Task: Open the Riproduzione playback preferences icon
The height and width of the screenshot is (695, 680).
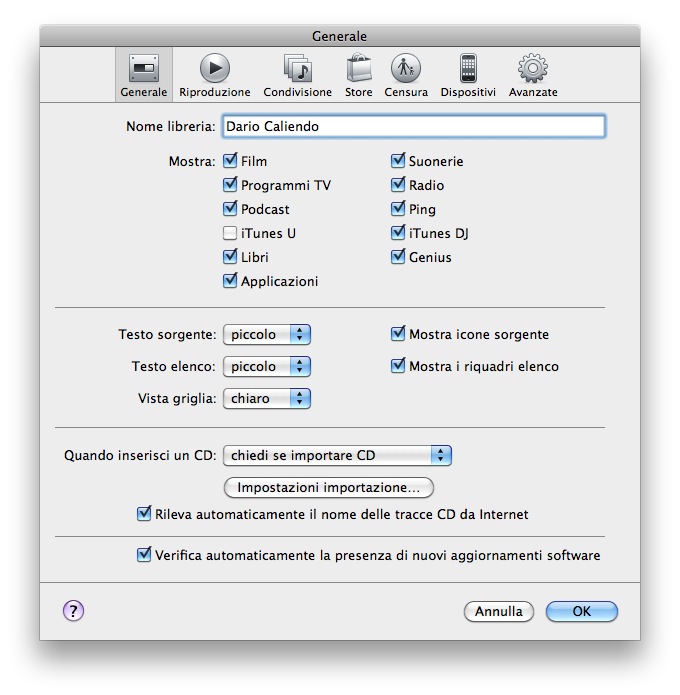Action: click(214, 69)
